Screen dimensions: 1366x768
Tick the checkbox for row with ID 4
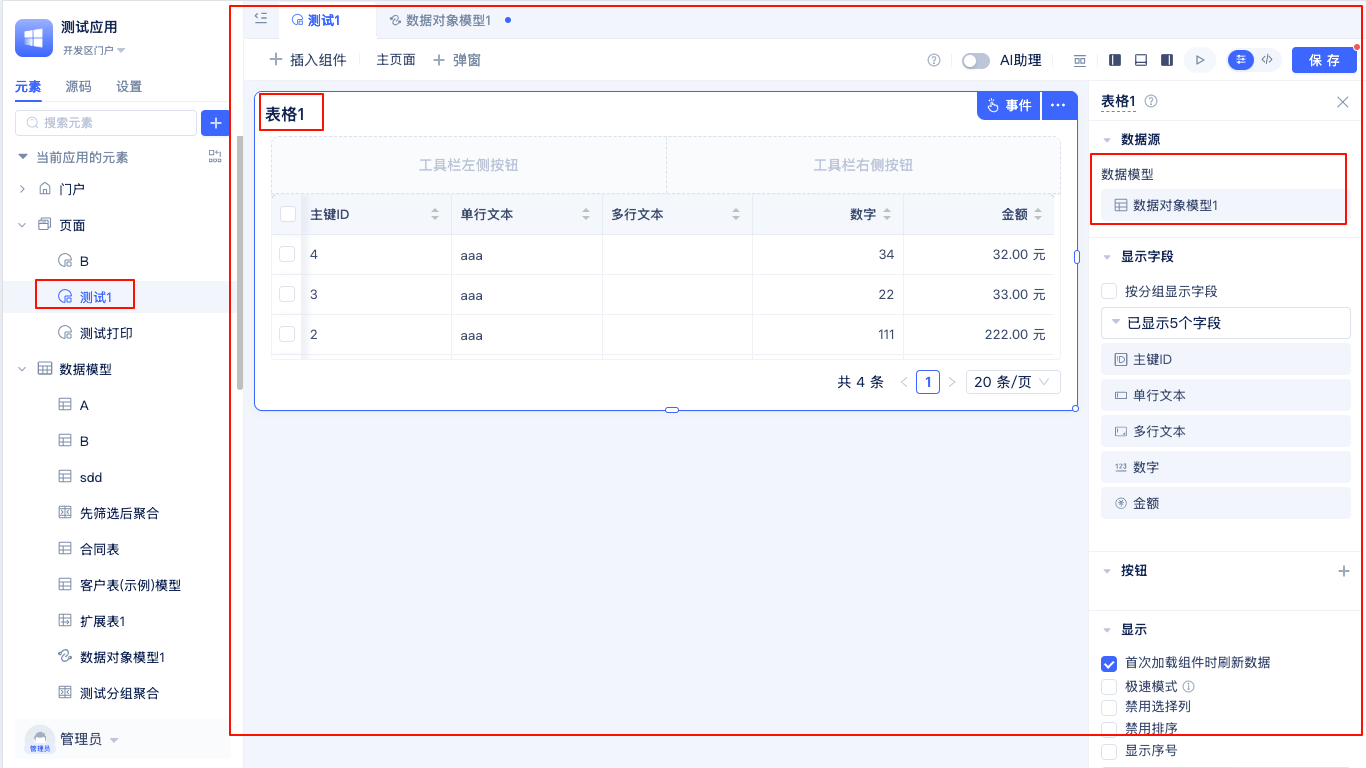click(x=288, y=255)
